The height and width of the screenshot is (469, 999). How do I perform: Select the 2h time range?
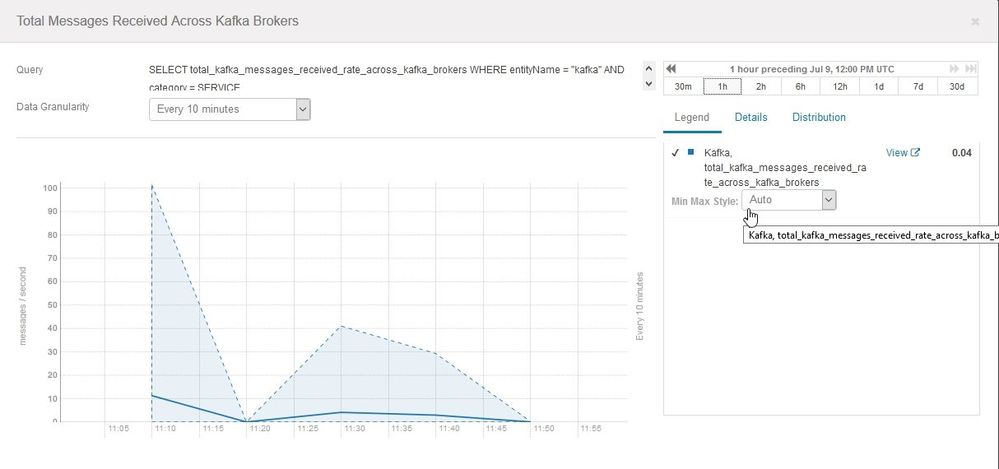pyautogui.click(x=761, y=87)
